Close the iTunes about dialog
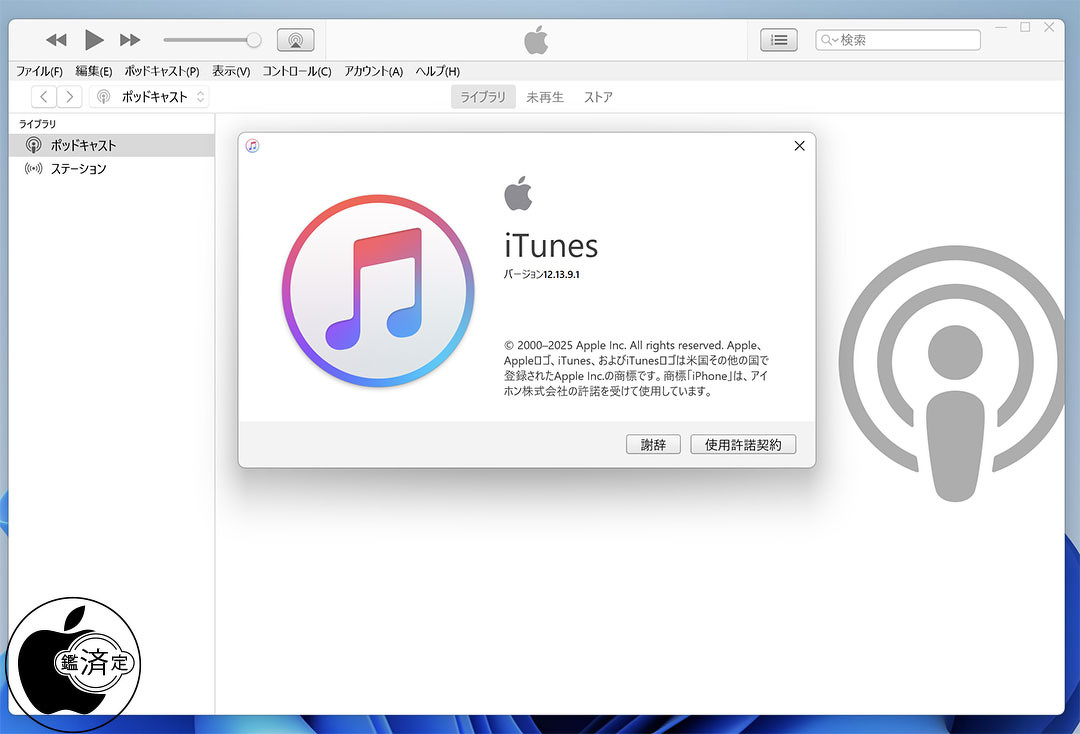 (799, 146)
